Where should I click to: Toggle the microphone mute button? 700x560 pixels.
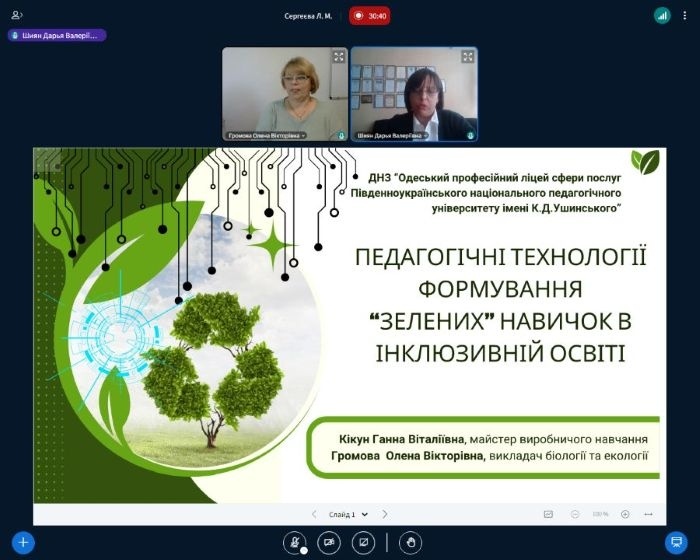point(295,542)
